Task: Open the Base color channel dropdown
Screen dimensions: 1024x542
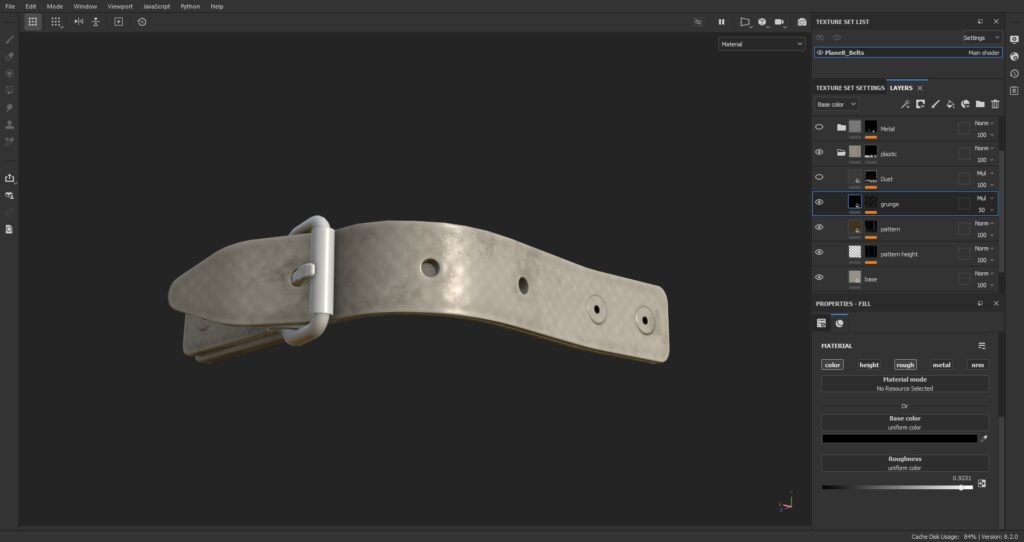Action: click(x=836, y=104)
